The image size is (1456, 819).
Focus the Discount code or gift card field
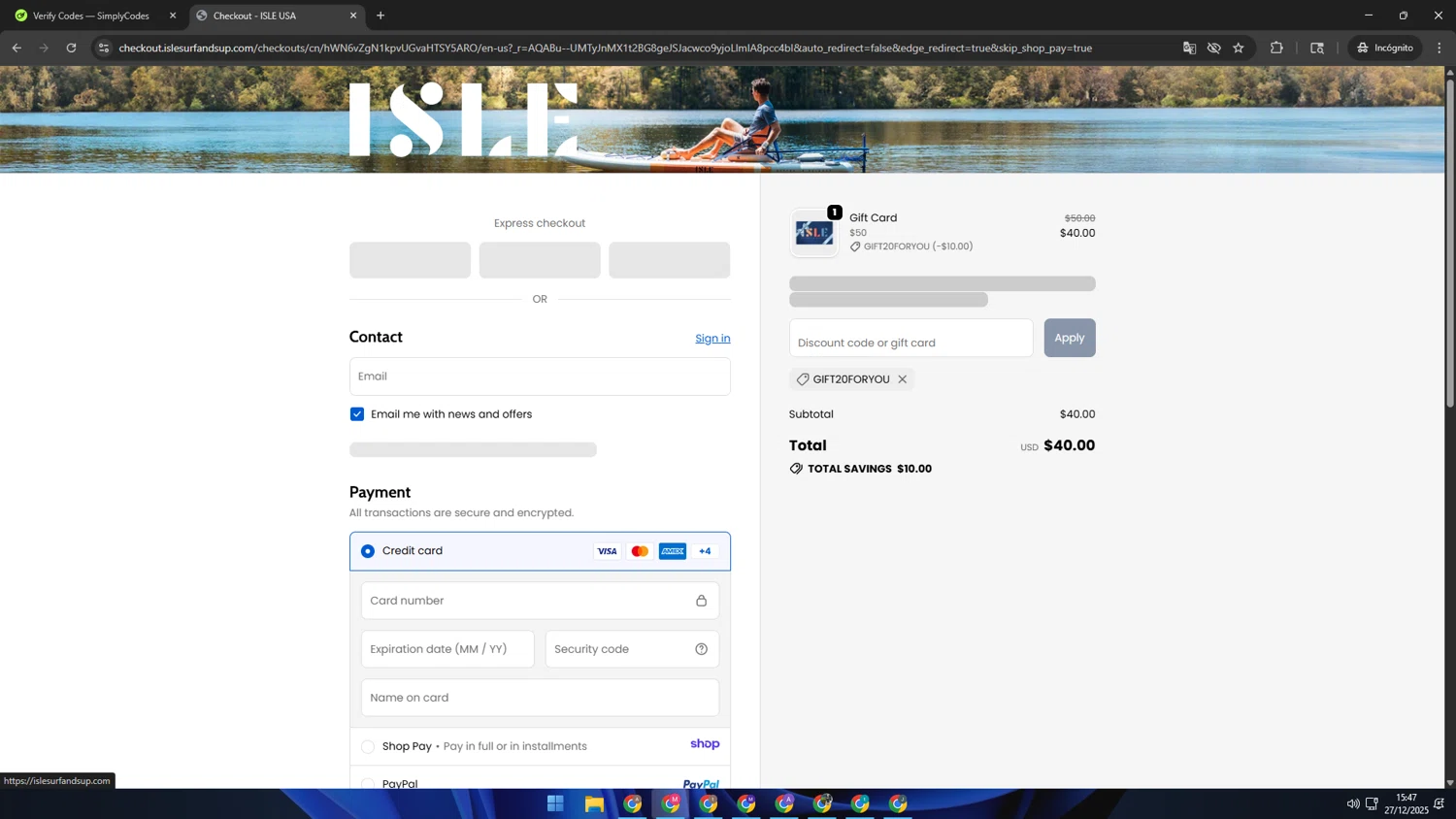click(910, 338)
